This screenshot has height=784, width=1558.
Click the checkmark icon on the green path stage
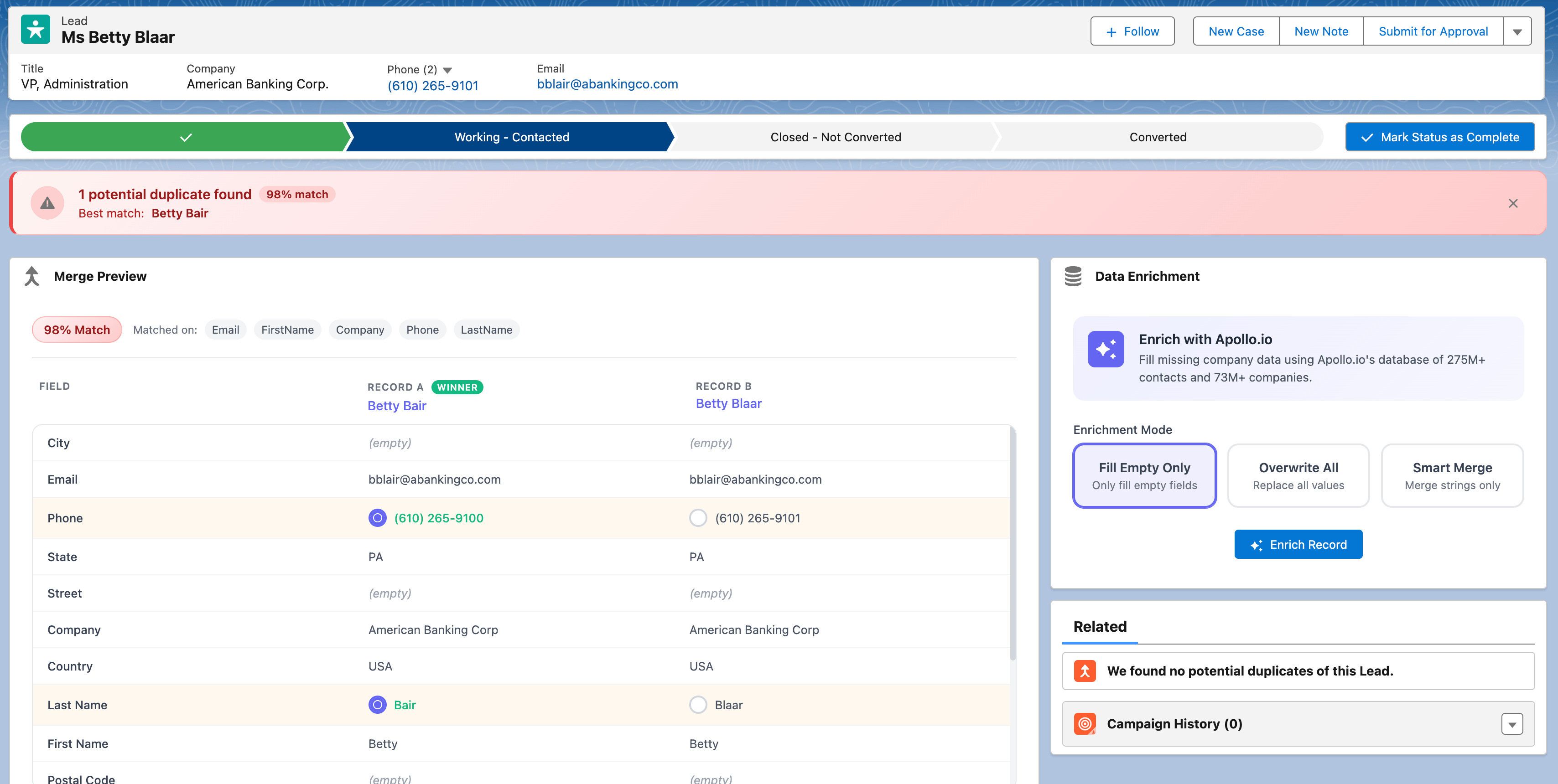pos(186,137)
